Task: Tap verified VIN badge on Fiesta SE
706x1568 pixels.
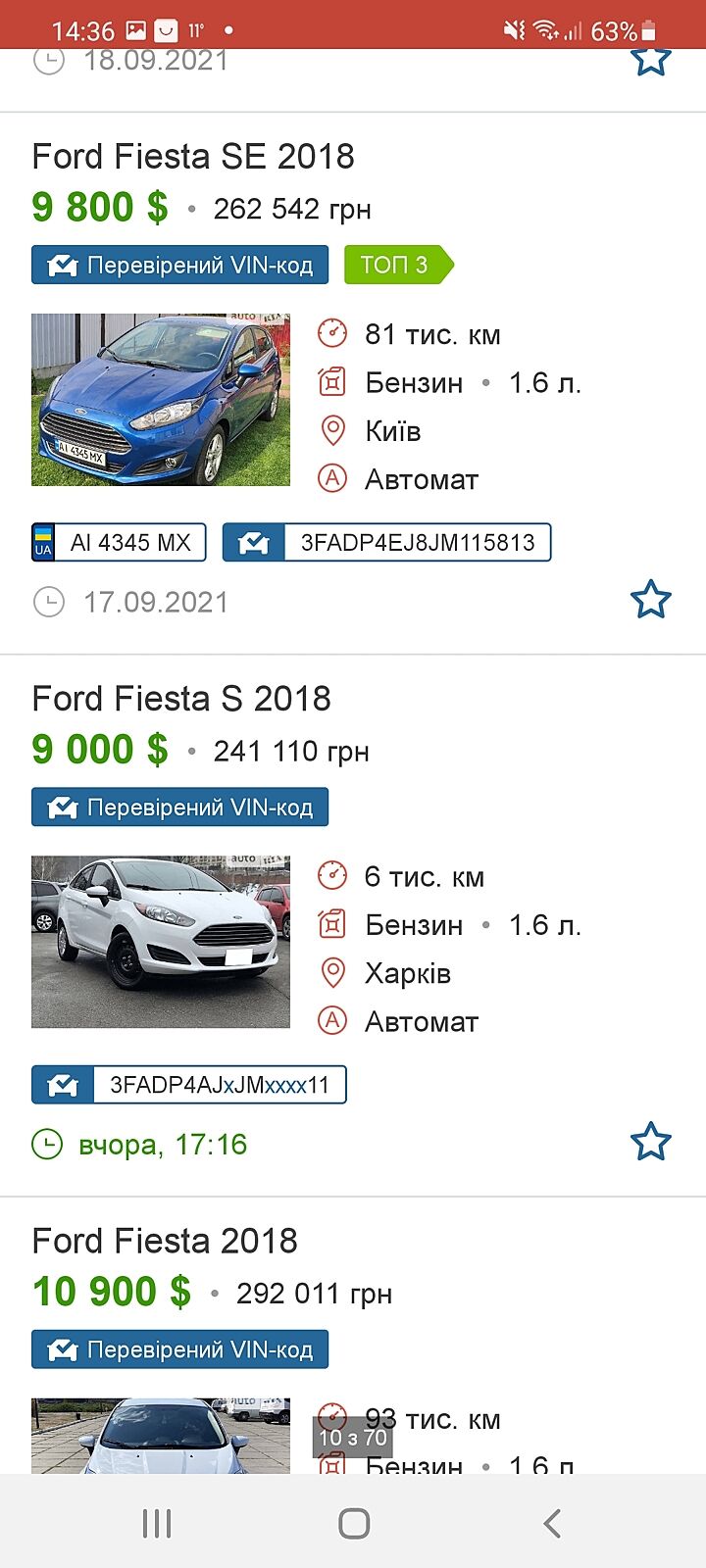Action: [179, 265]
